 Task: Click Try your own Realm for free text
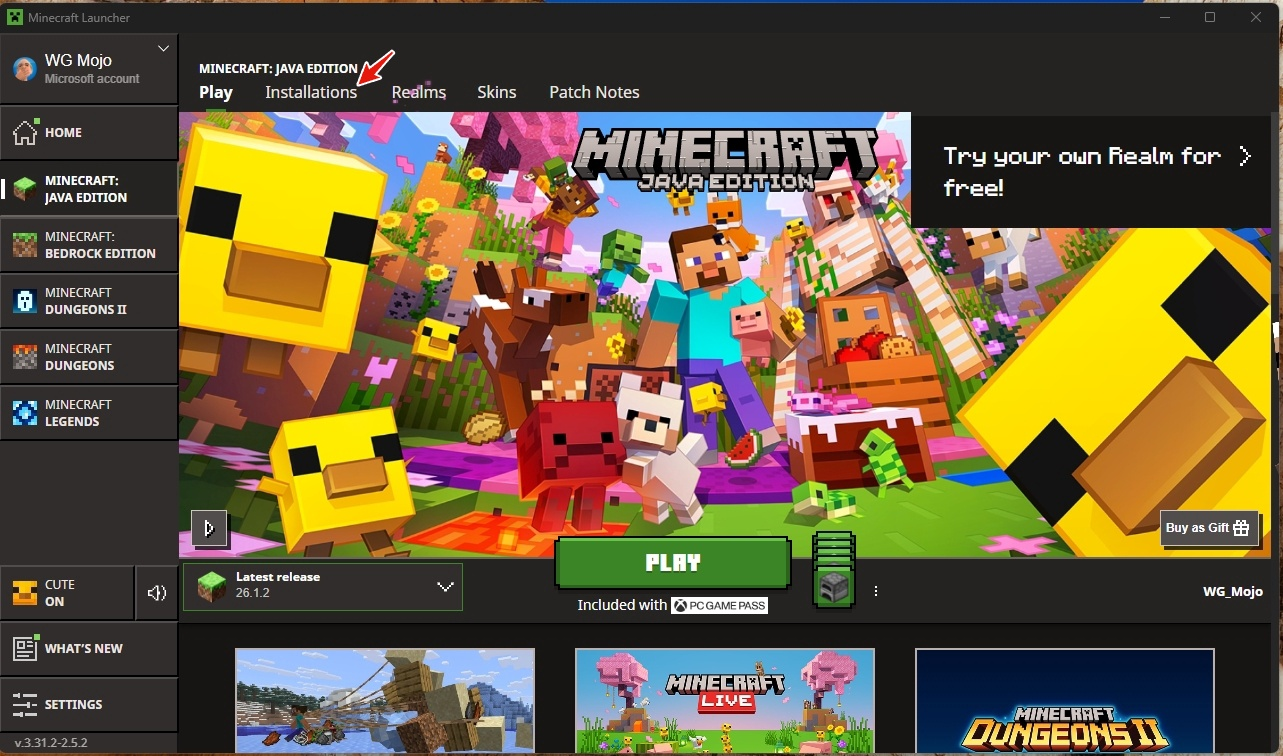[x=1082, y=171]
